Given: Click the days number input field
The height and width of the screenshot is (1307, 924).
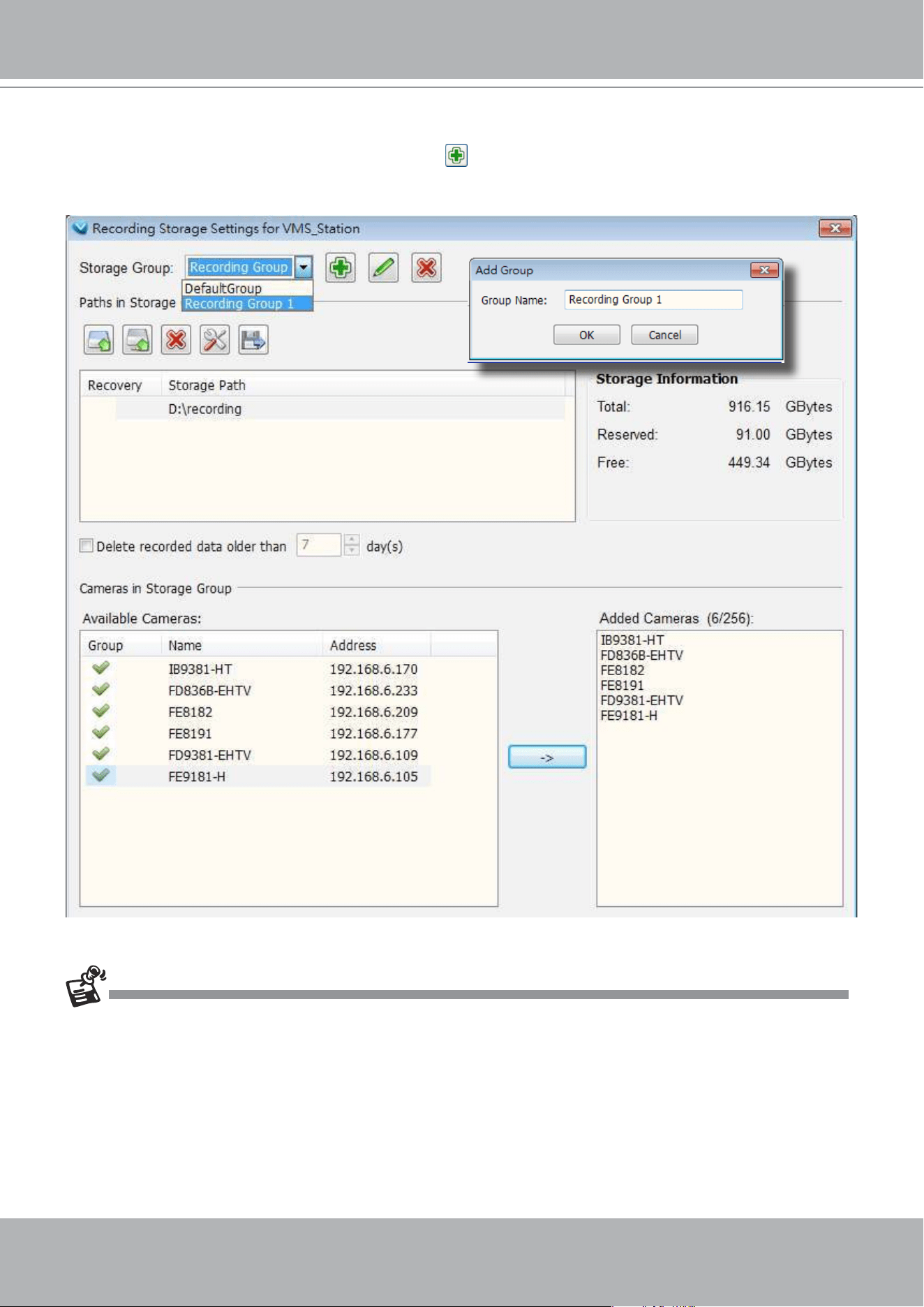Looking at the screenshot, I should click(319, 545).
